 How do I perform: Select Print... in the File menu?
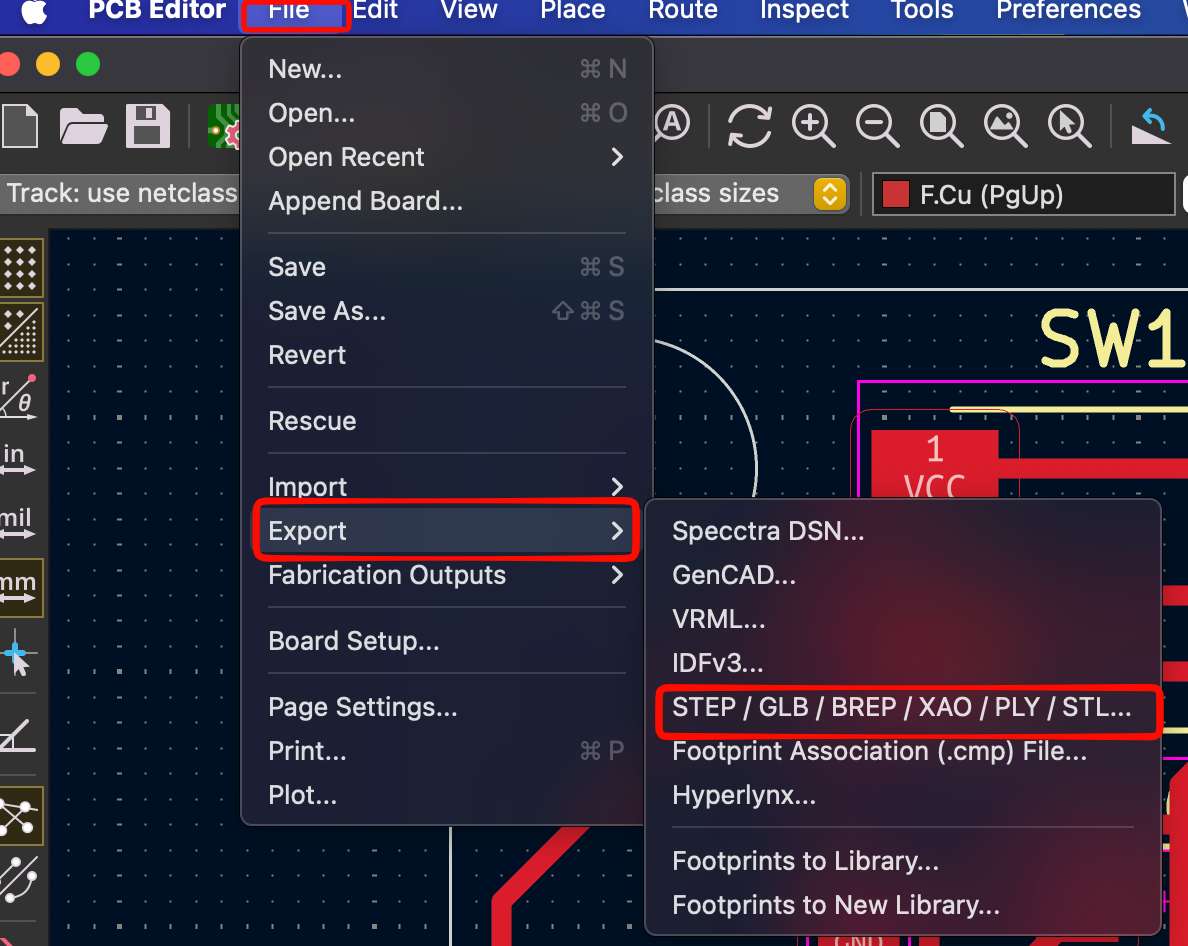pos(447,751)
